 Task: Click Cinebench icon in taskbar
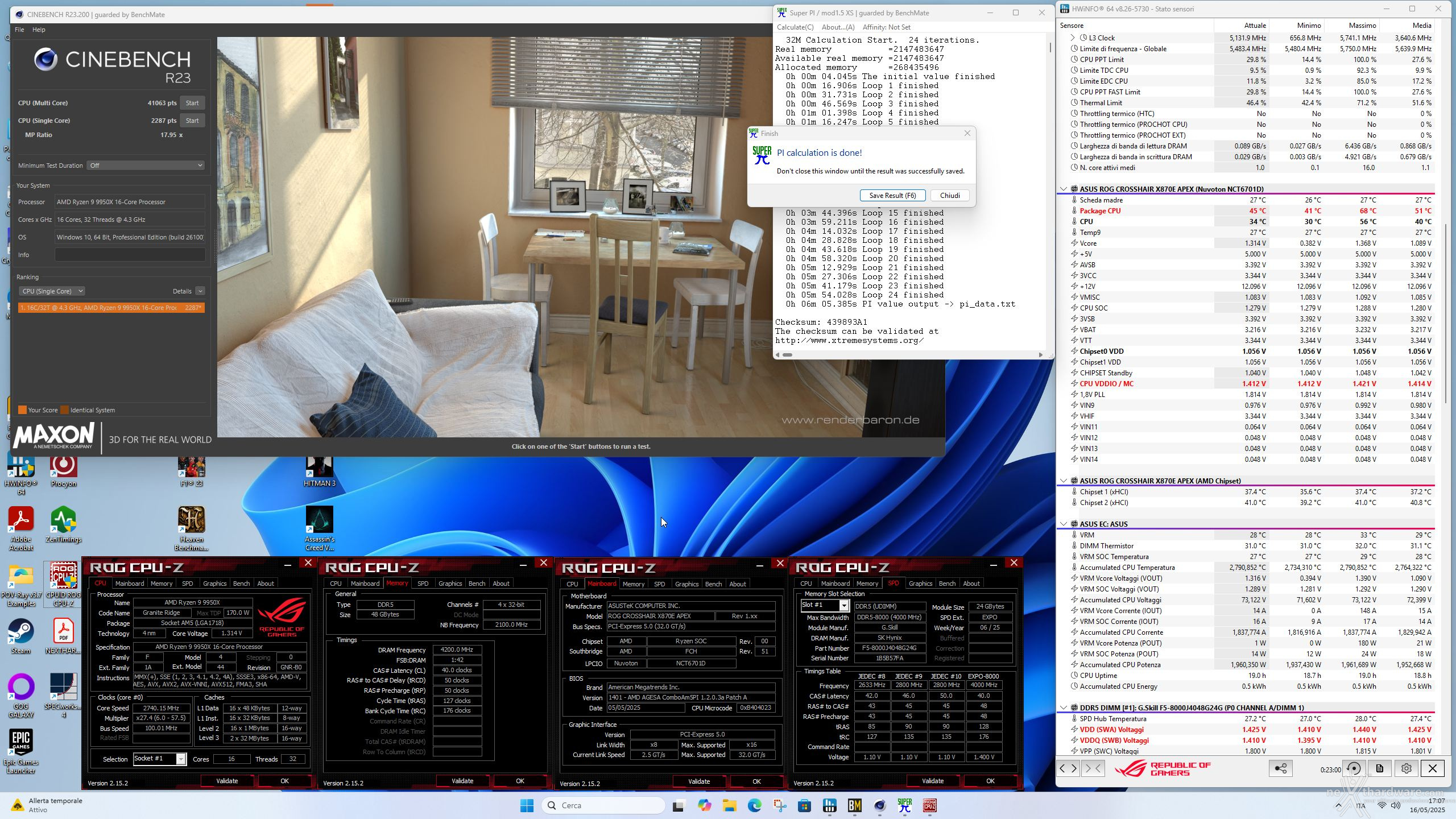coord(880,805)
